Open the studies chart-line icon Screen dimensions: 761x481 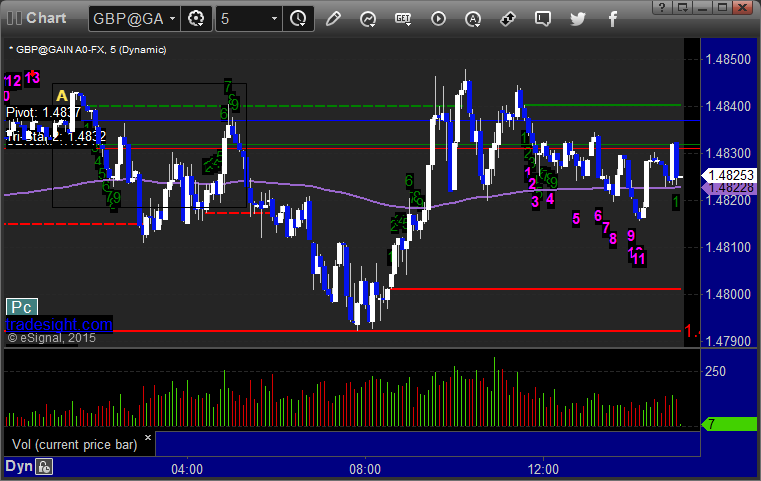(368, 19)
